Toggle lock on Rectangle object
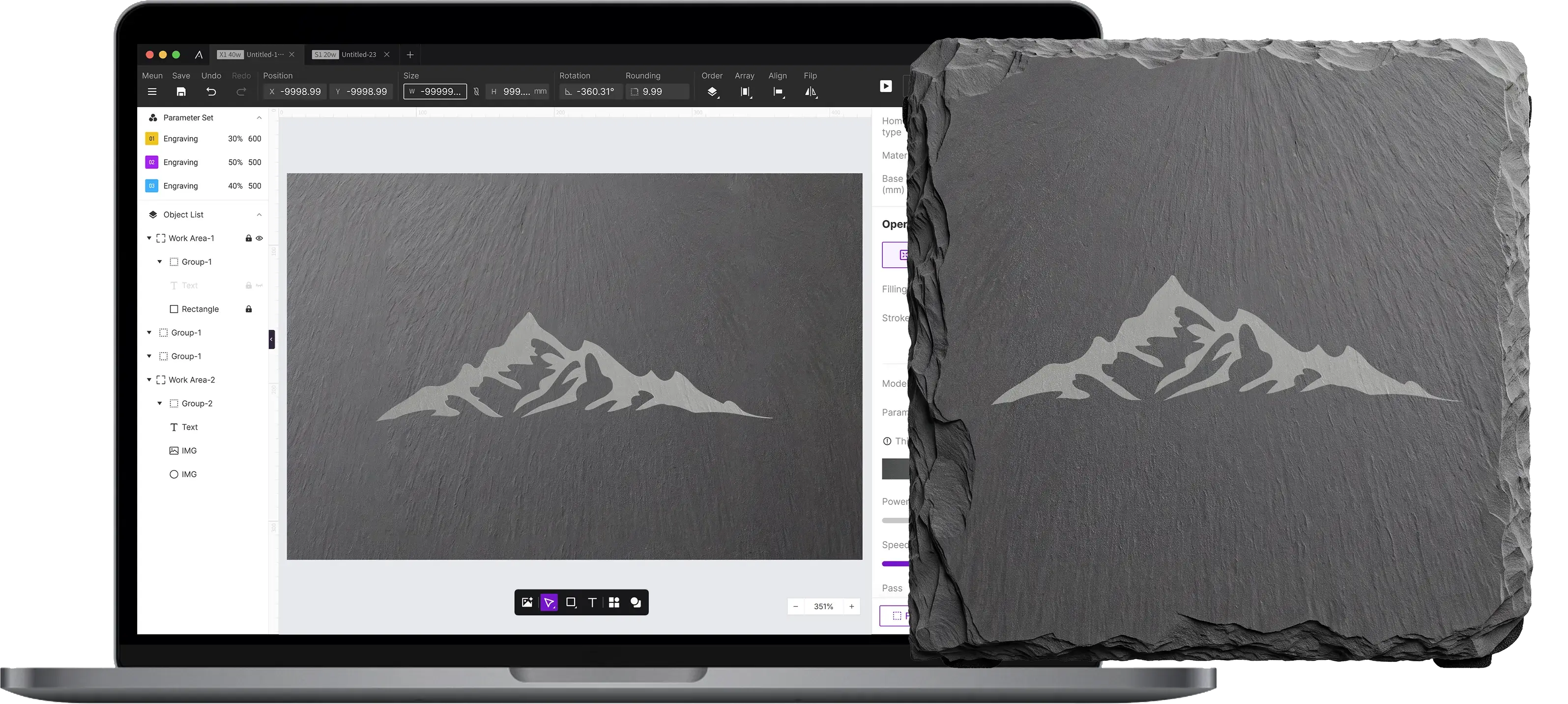Screen dimensions: 1568x704 pyautogui.click(x=248, y=309)
